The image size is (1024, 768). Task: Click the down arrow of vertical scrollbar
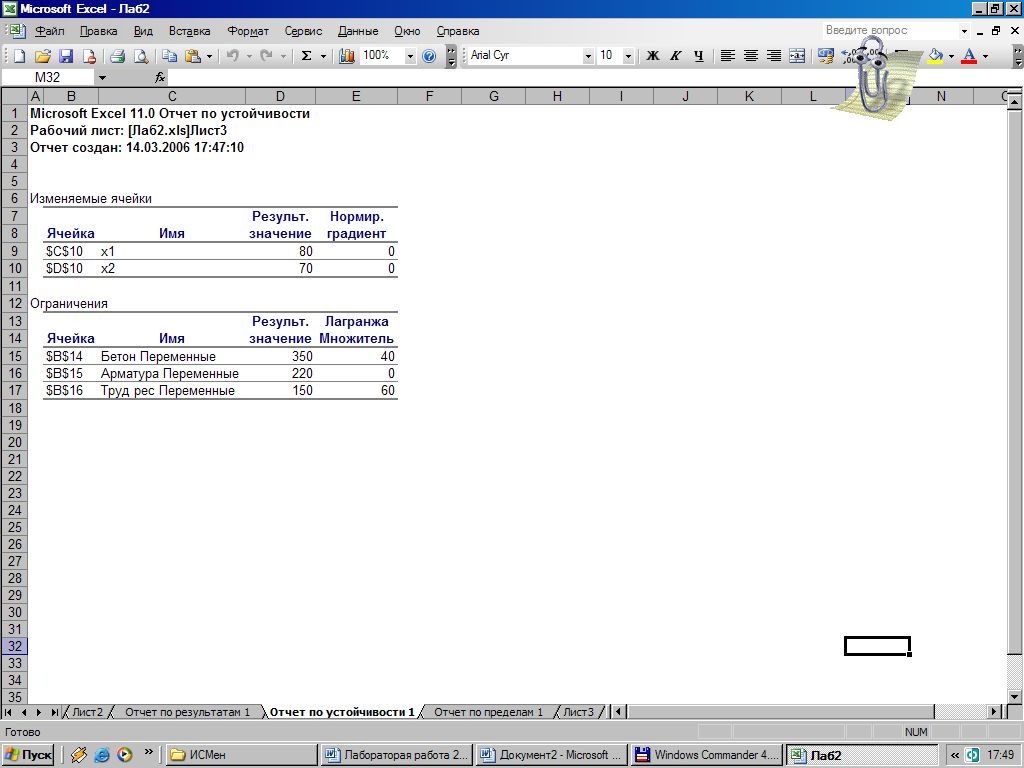tap(1014, 696)
